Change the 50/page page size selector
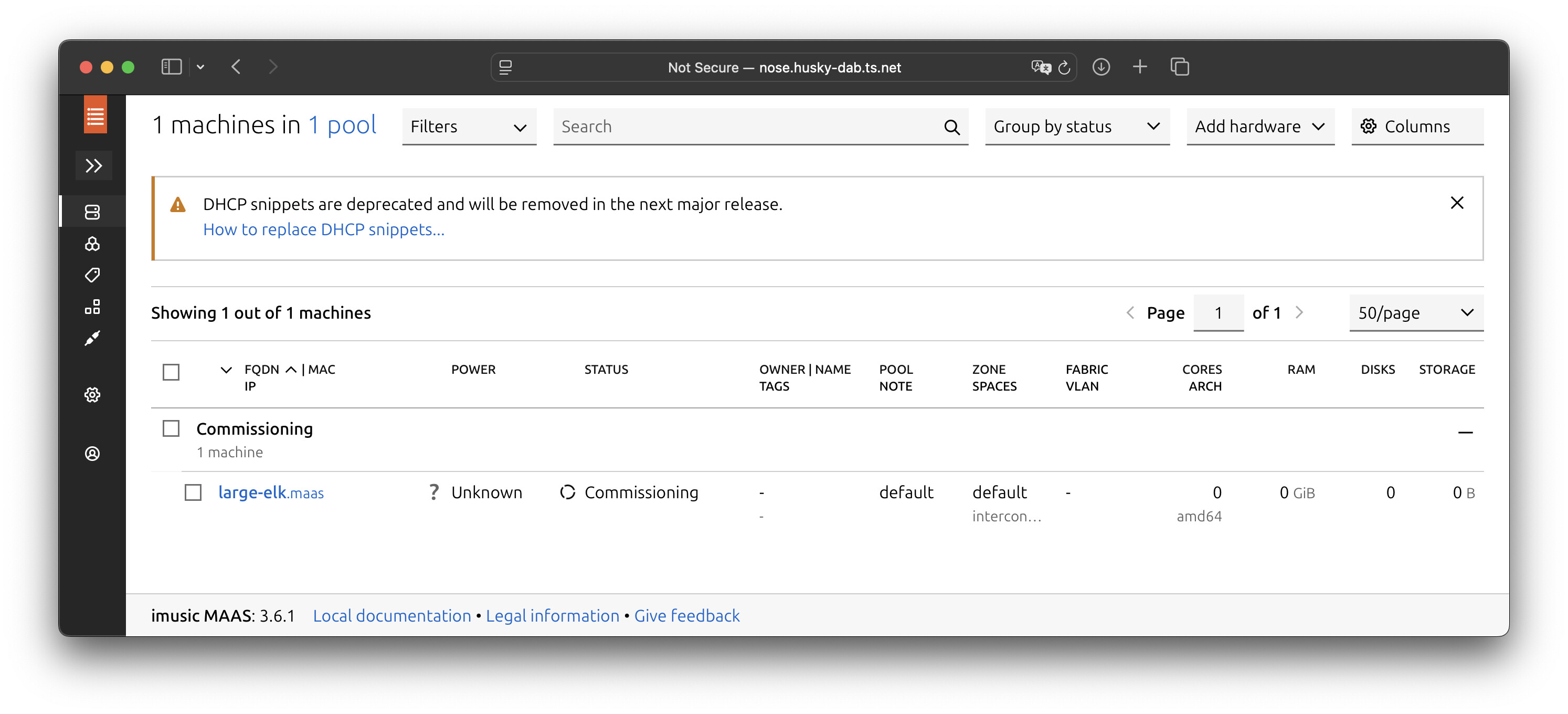Viewport: 1568px width, 714px height. pos(1415,312)
